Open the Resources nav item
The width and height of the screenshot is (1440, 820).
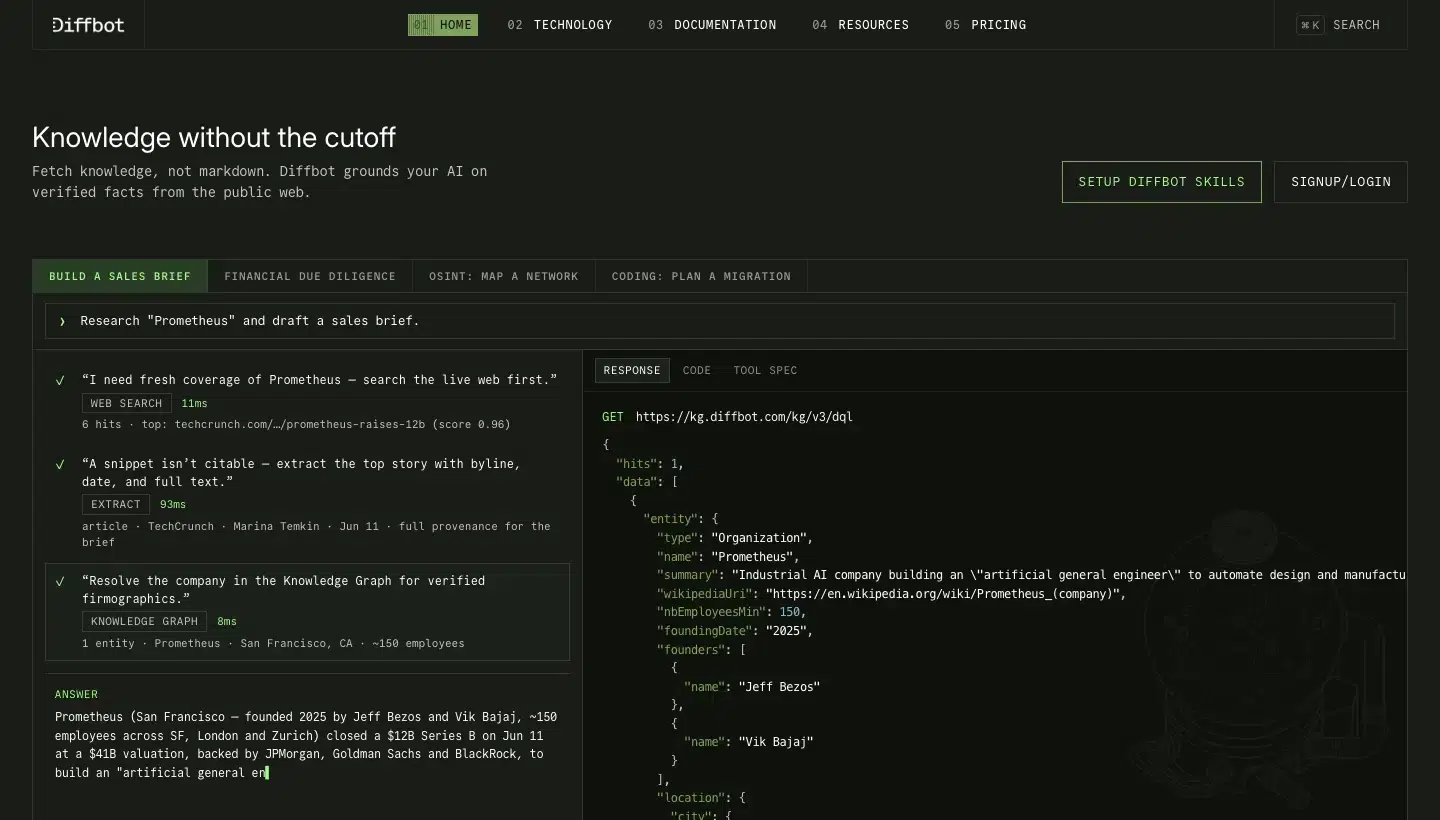pyautogui.click(x=860, y=25)
